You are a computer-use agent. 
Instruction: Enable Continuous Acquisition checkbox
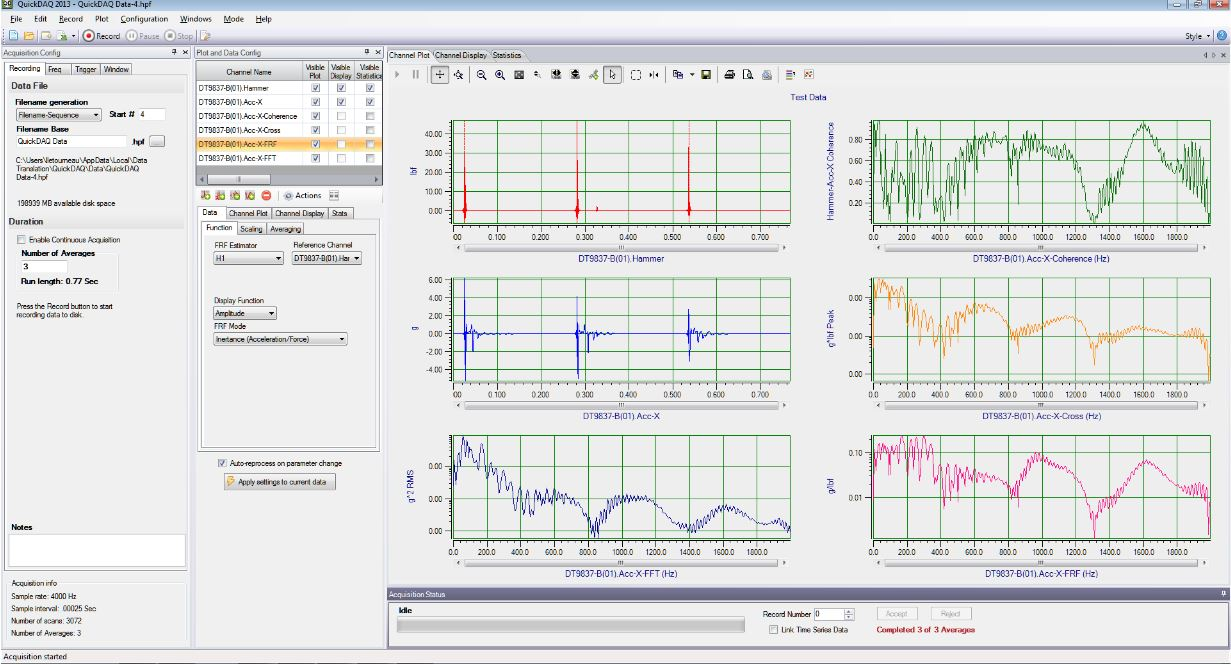[22, 240]
